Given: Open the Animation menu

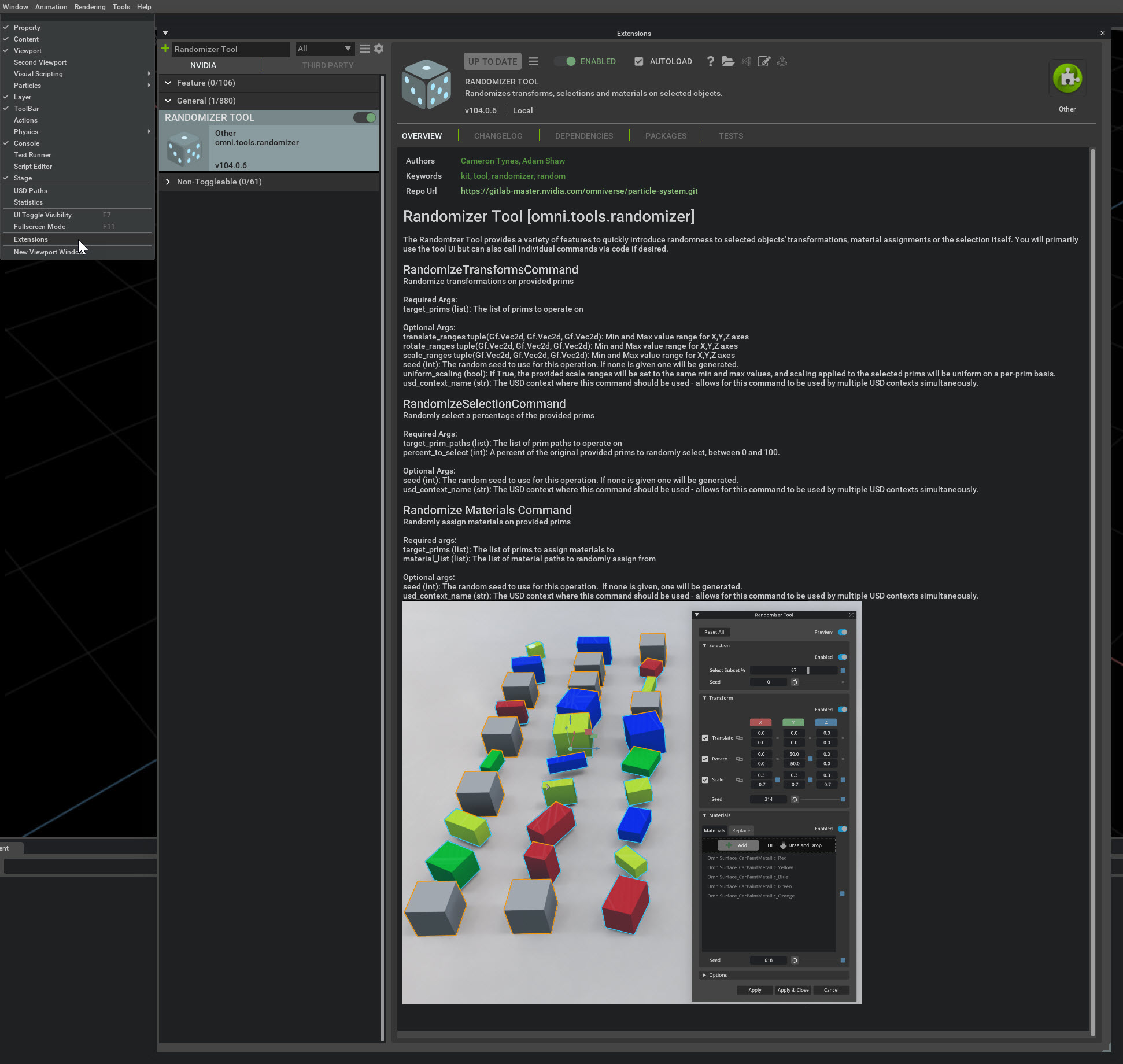Looking at the screenshot, I should point(51,7).
